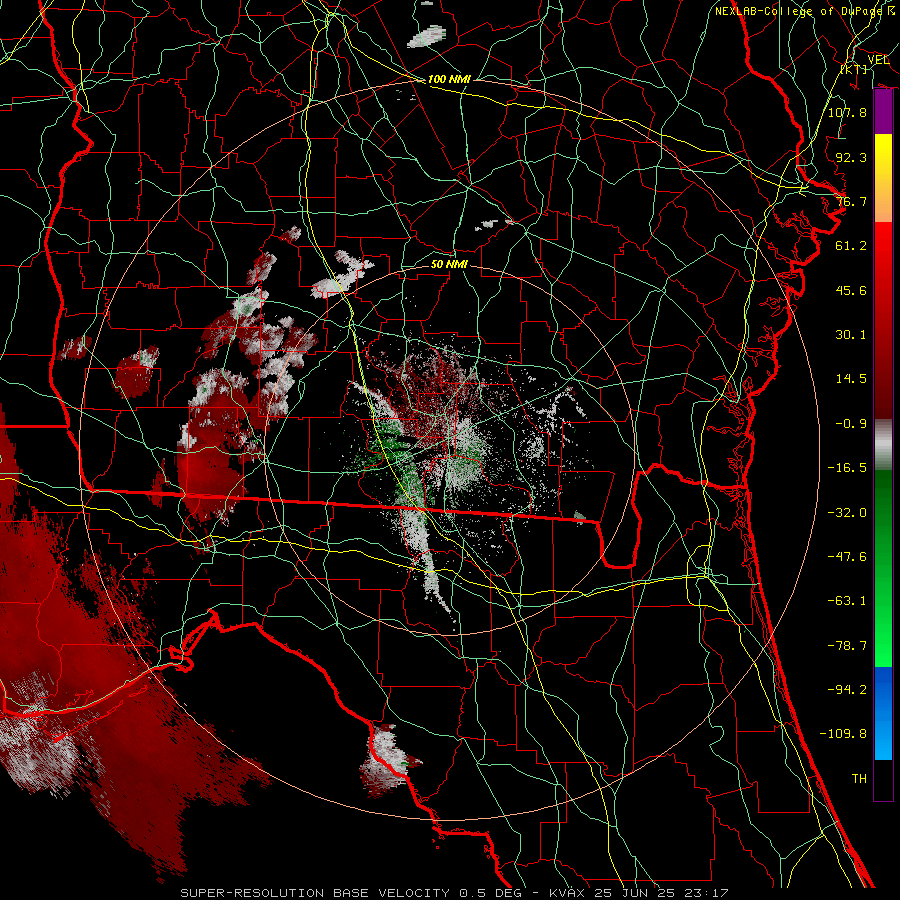Image resolution: width=900 pixels, height=900 pixels.
Task: Click the 61.2 value on velocity scale
Action: 851,246
